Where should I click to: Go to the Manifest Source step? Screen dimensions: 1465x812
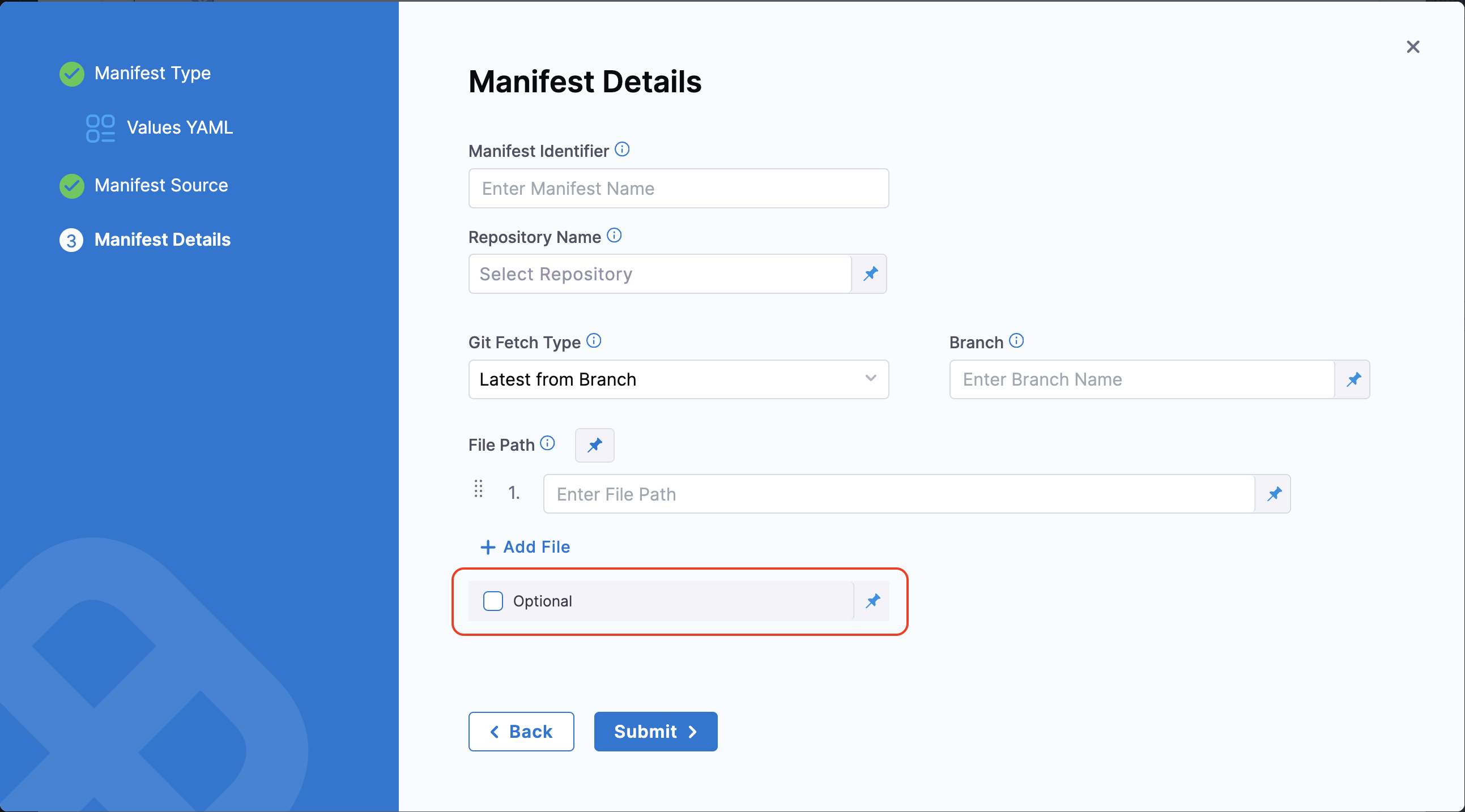click(x=161, y=185)
